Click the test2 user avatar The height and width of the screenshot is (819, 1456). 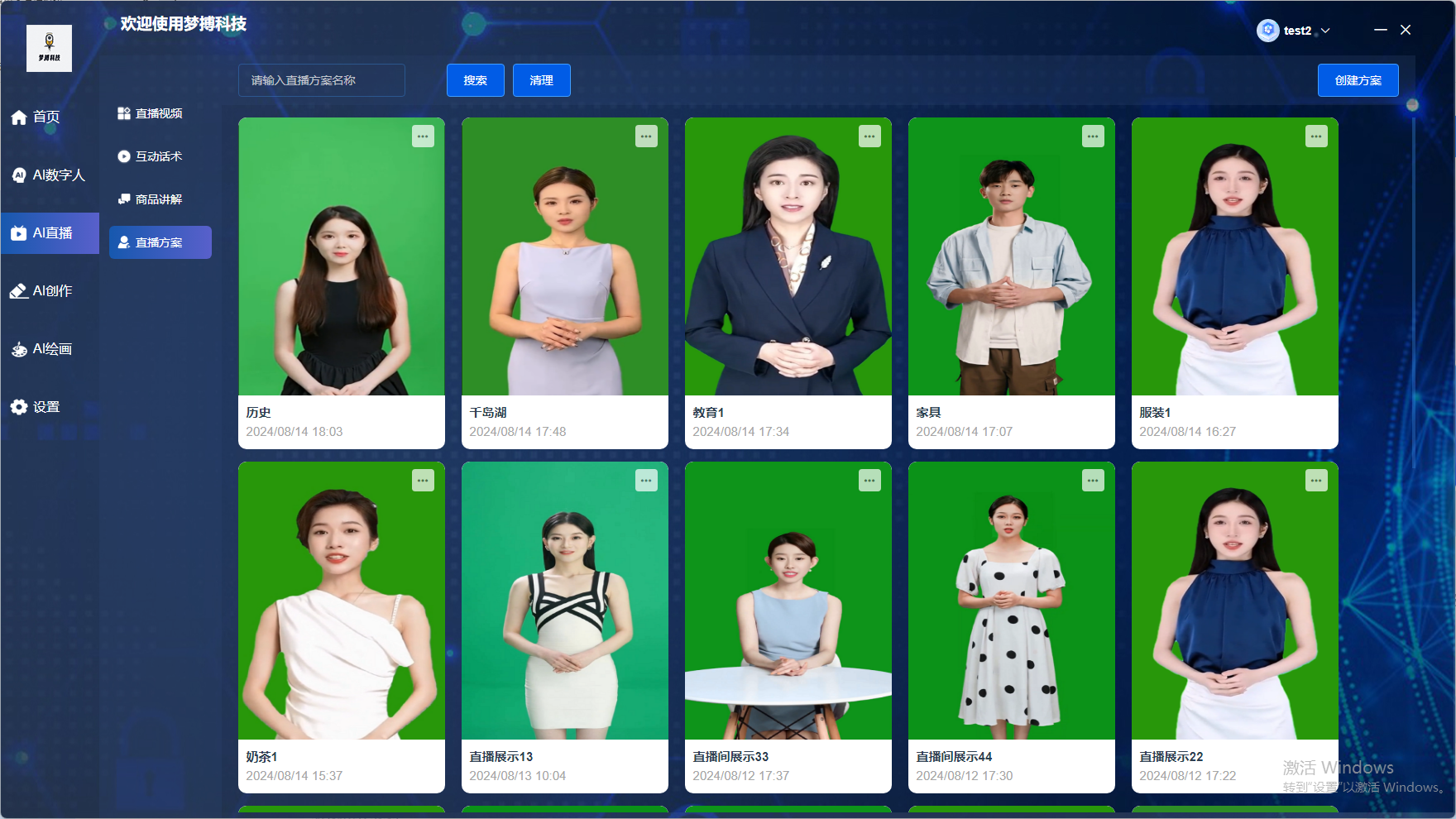point(1267,31)
